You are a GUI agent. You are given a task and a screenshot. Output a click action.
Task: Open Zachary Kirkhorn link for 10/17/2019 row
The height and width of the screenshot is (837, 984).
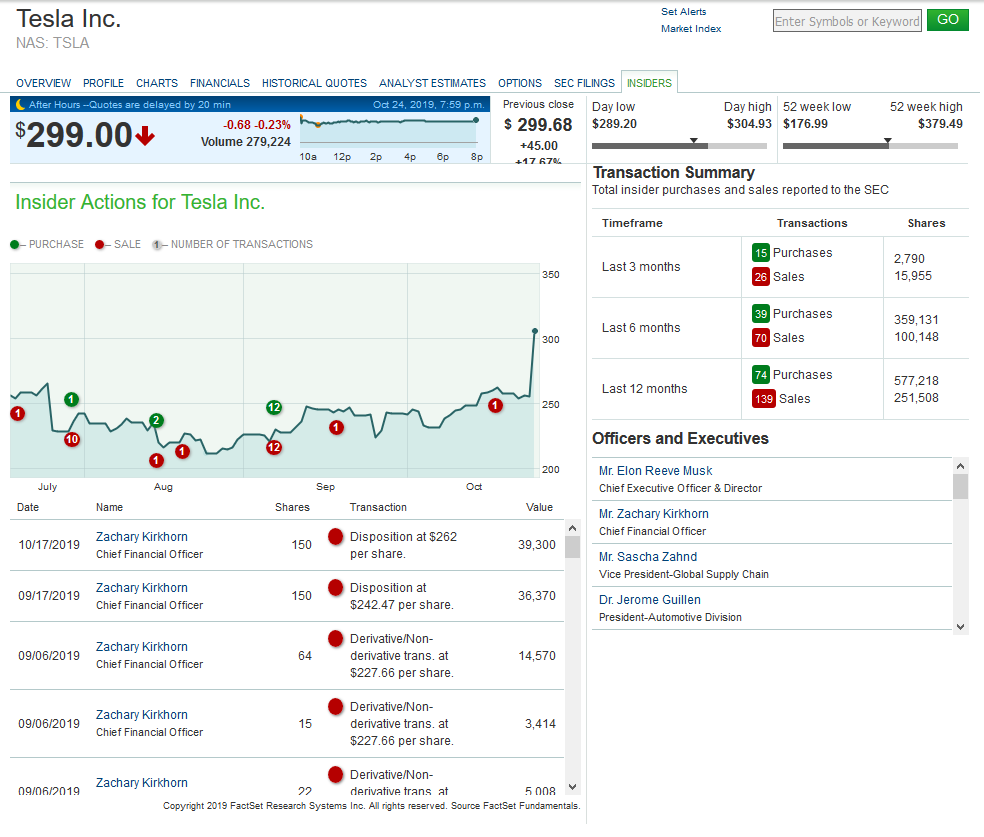pos(142,536)
